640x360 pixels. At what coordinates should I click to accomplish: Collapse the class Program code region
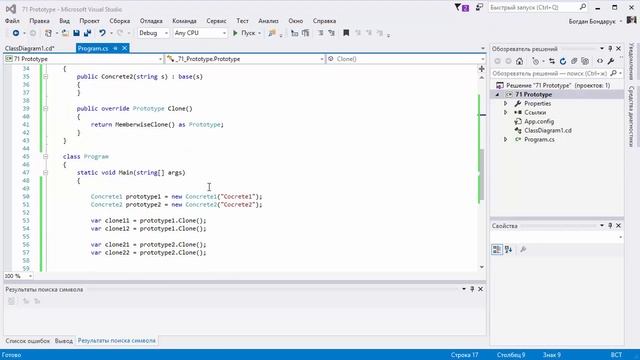click(45, 157)
